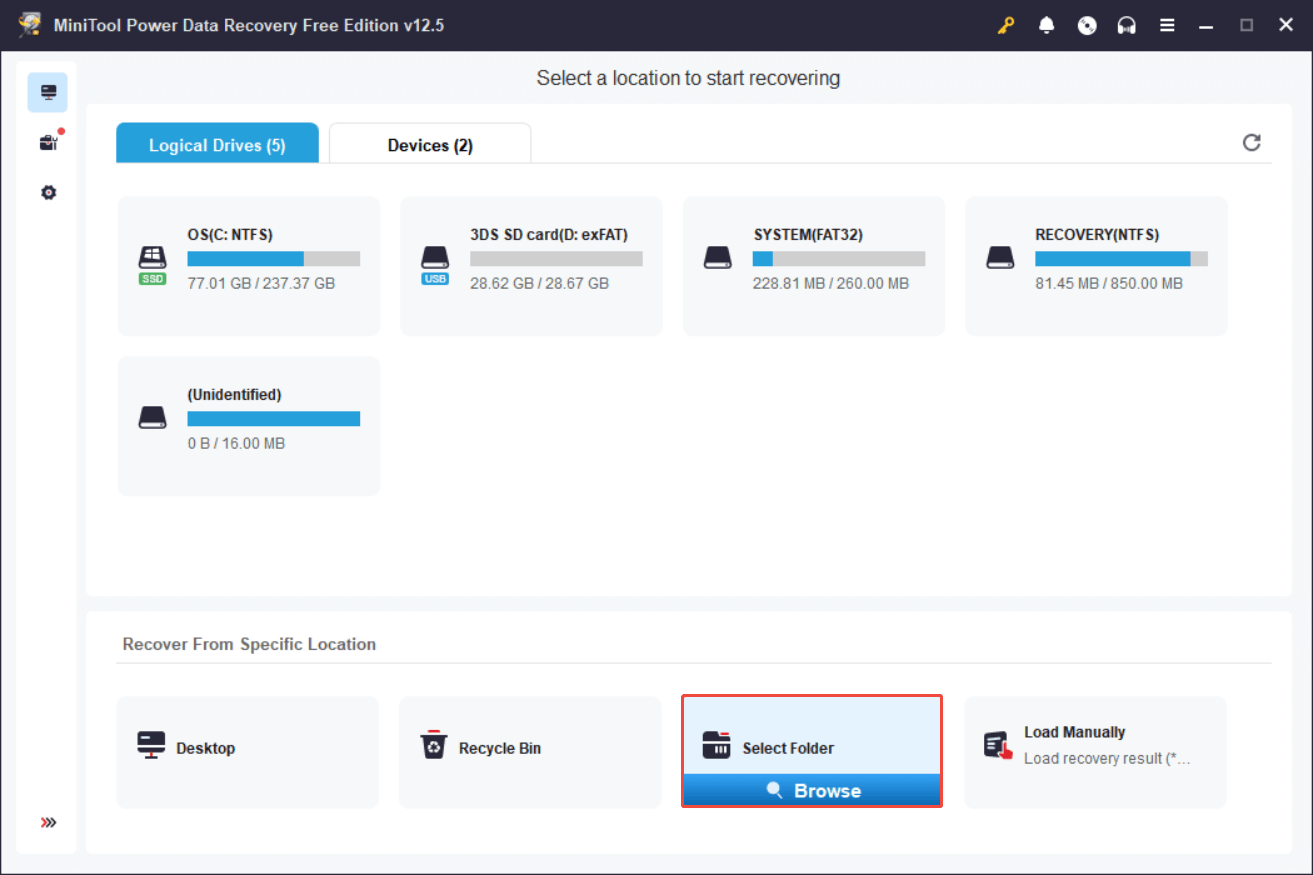This screenshot has height=875, width=1313.
Task: Select the Logical Drives tab
Action: pos(217,145)
